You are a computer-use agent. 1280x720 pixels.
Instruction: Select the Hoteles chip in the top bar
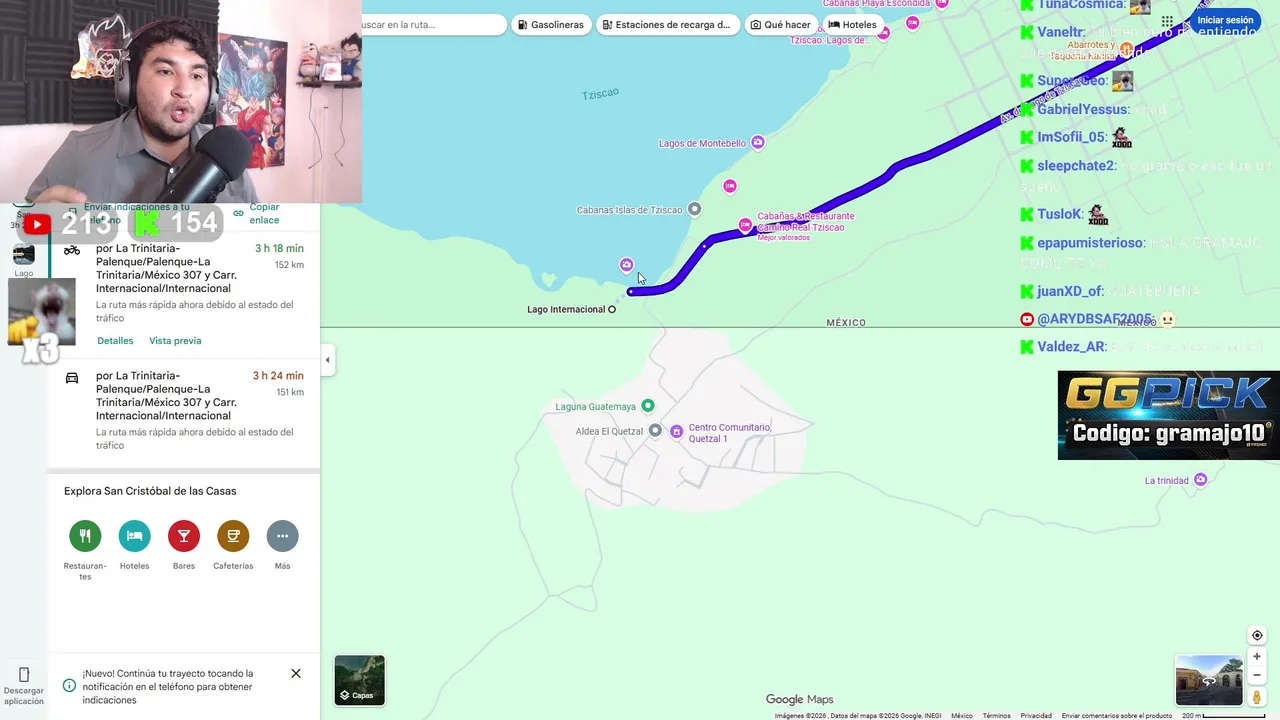coord(853,24)
